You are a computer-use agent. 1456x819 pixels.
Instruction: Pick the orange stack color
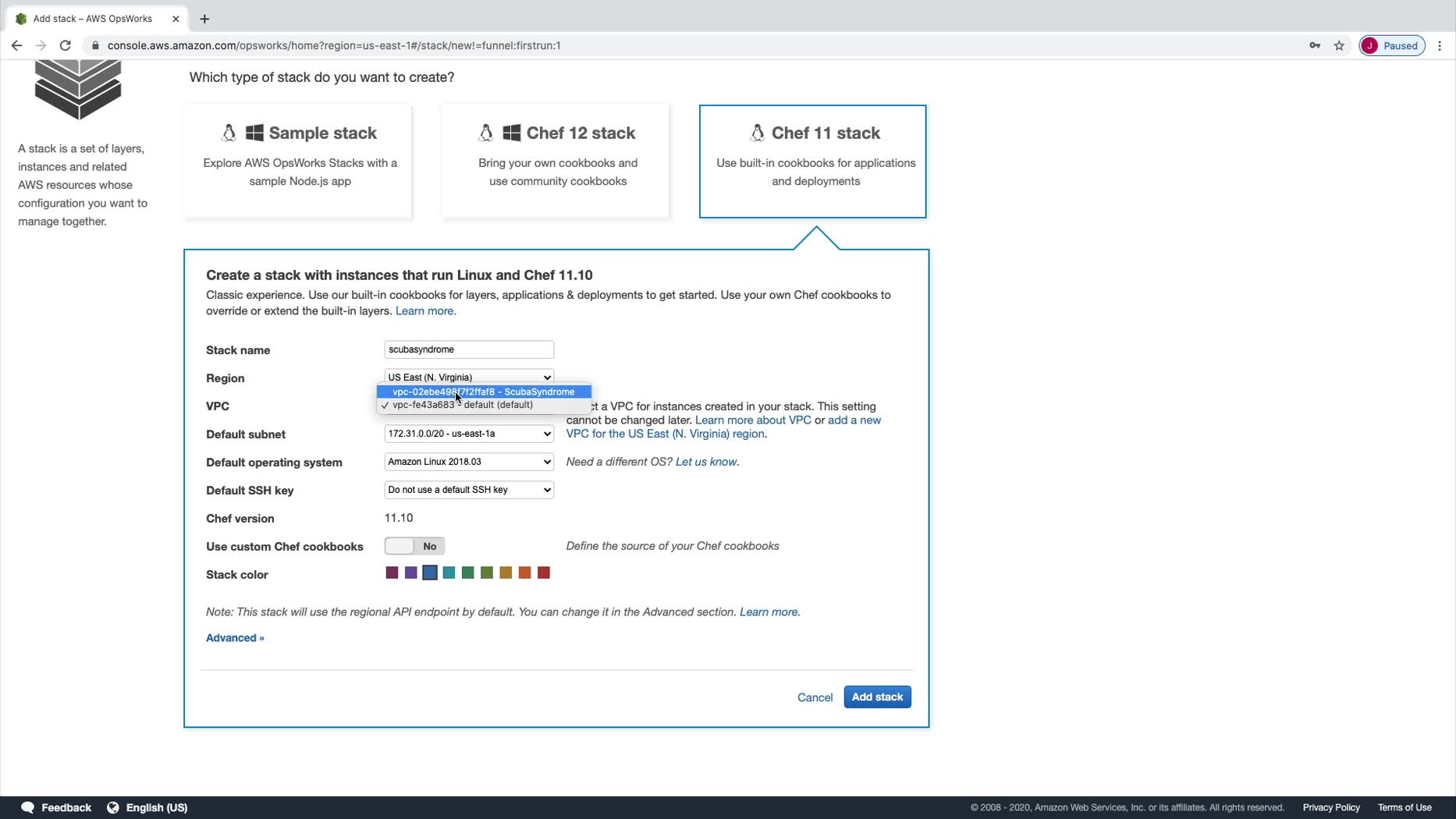click(525, 573)
